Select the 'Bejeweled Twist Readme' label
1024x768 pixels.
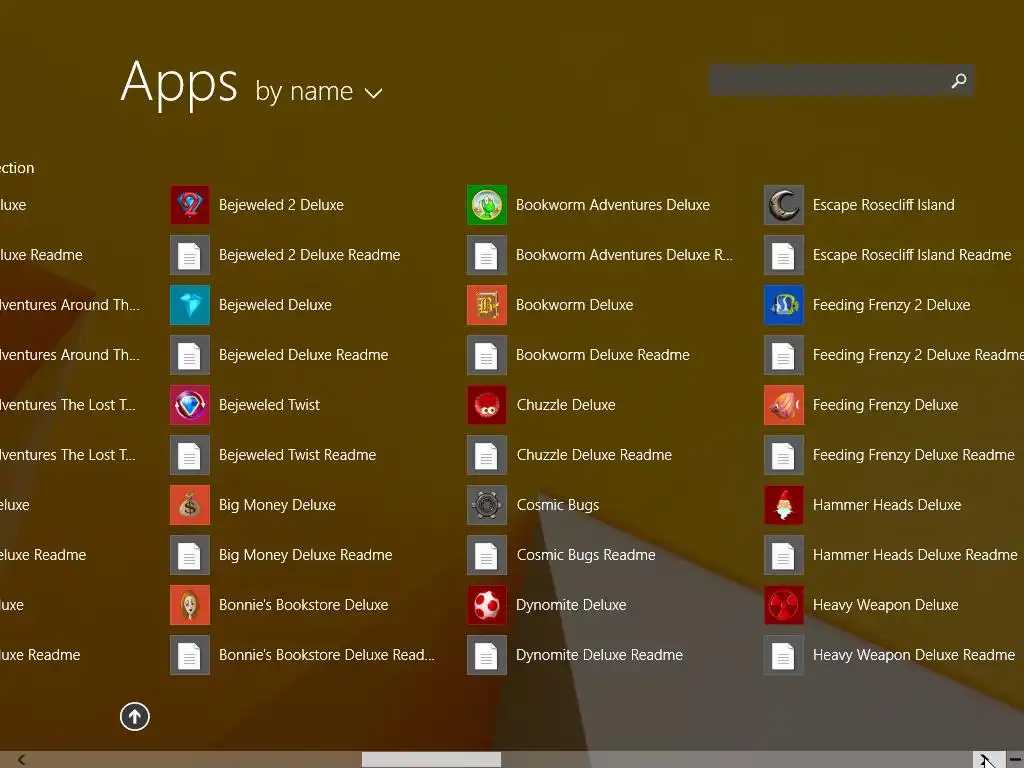[297, 455]
